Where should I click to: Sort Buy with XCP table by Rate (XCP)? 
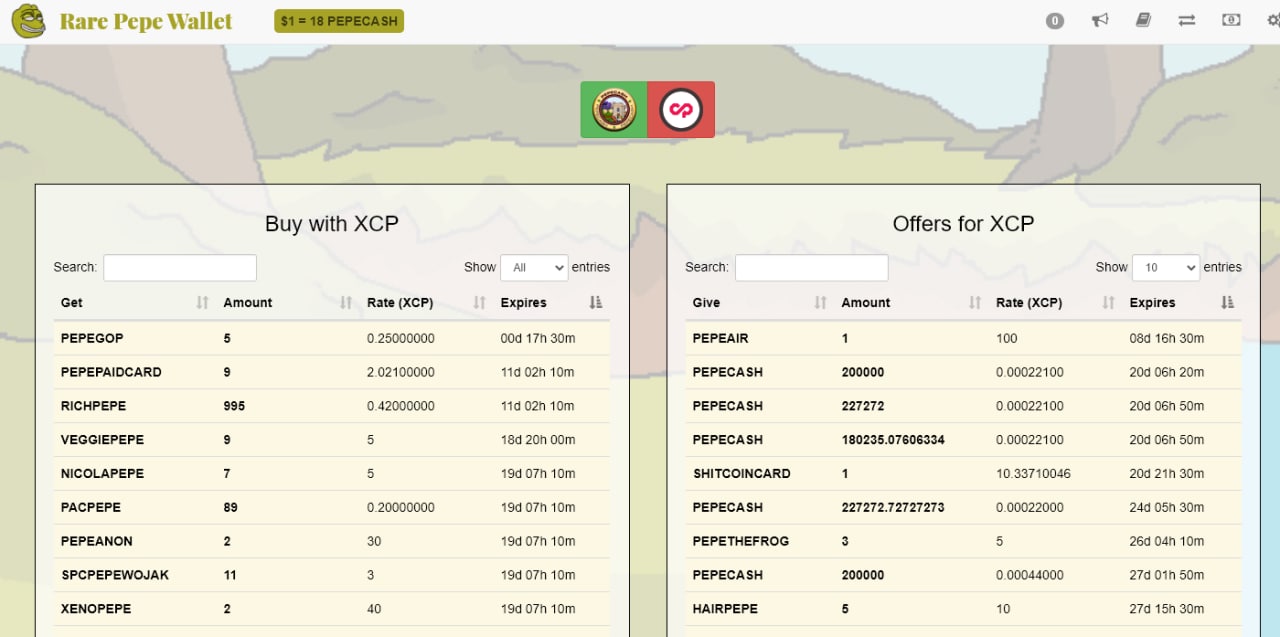coord(426,302)
